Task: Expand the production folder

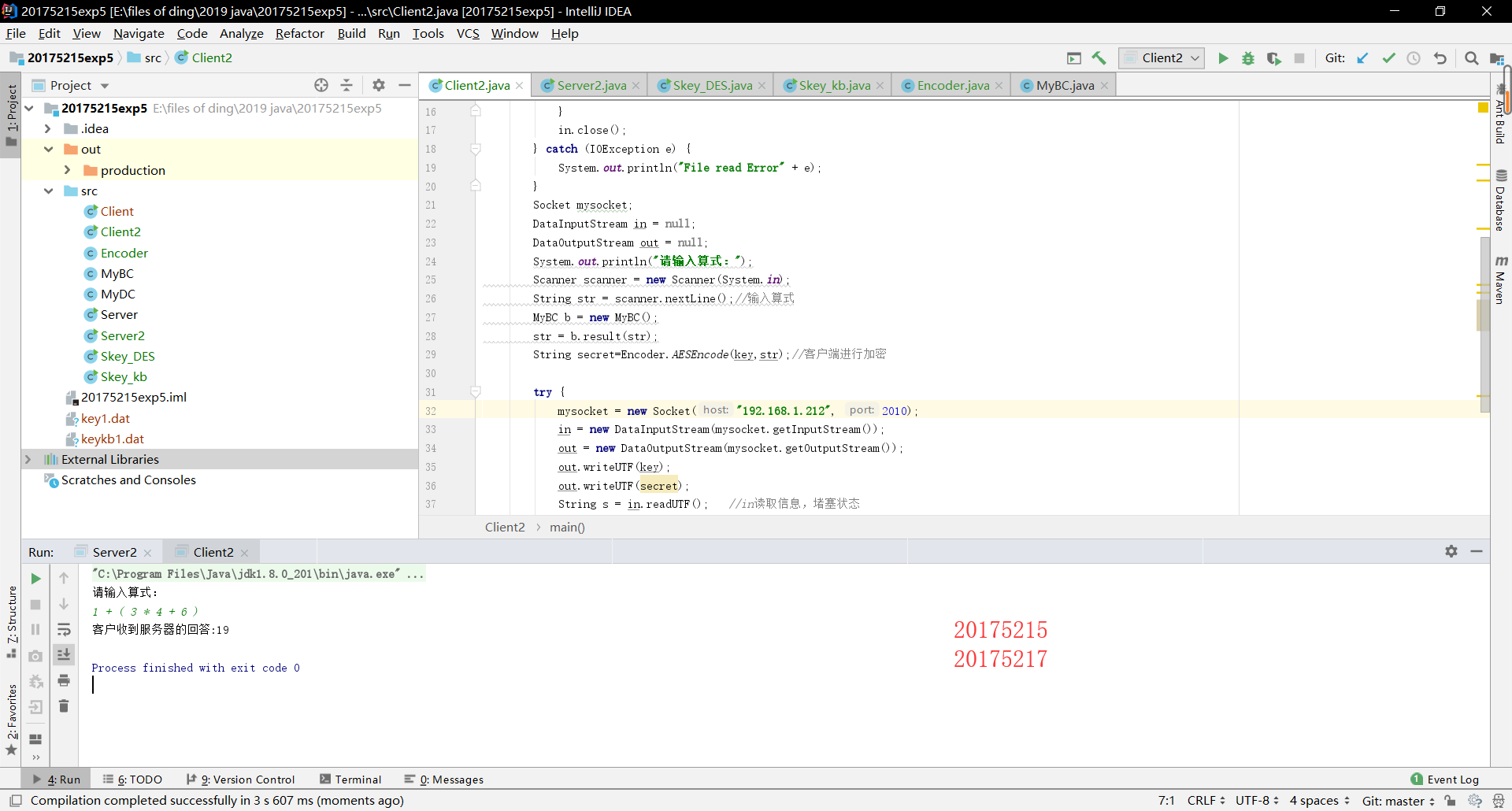Action: tap(67, 170)
